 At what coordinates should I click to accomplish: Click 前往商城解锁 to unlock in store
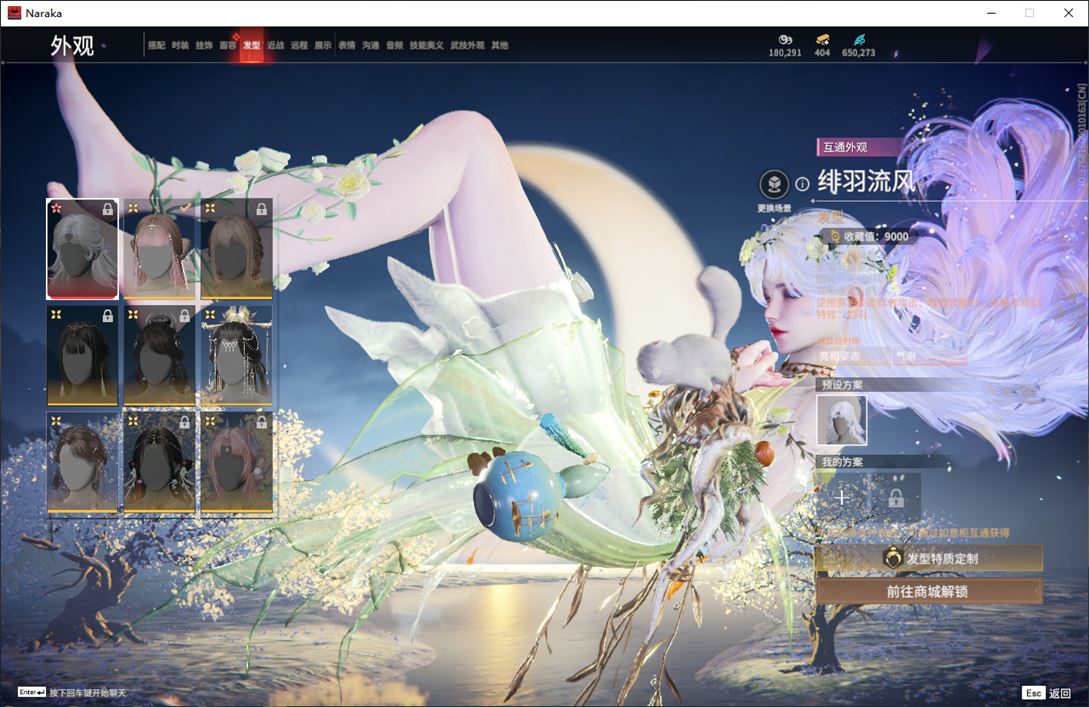click(929, 592)
